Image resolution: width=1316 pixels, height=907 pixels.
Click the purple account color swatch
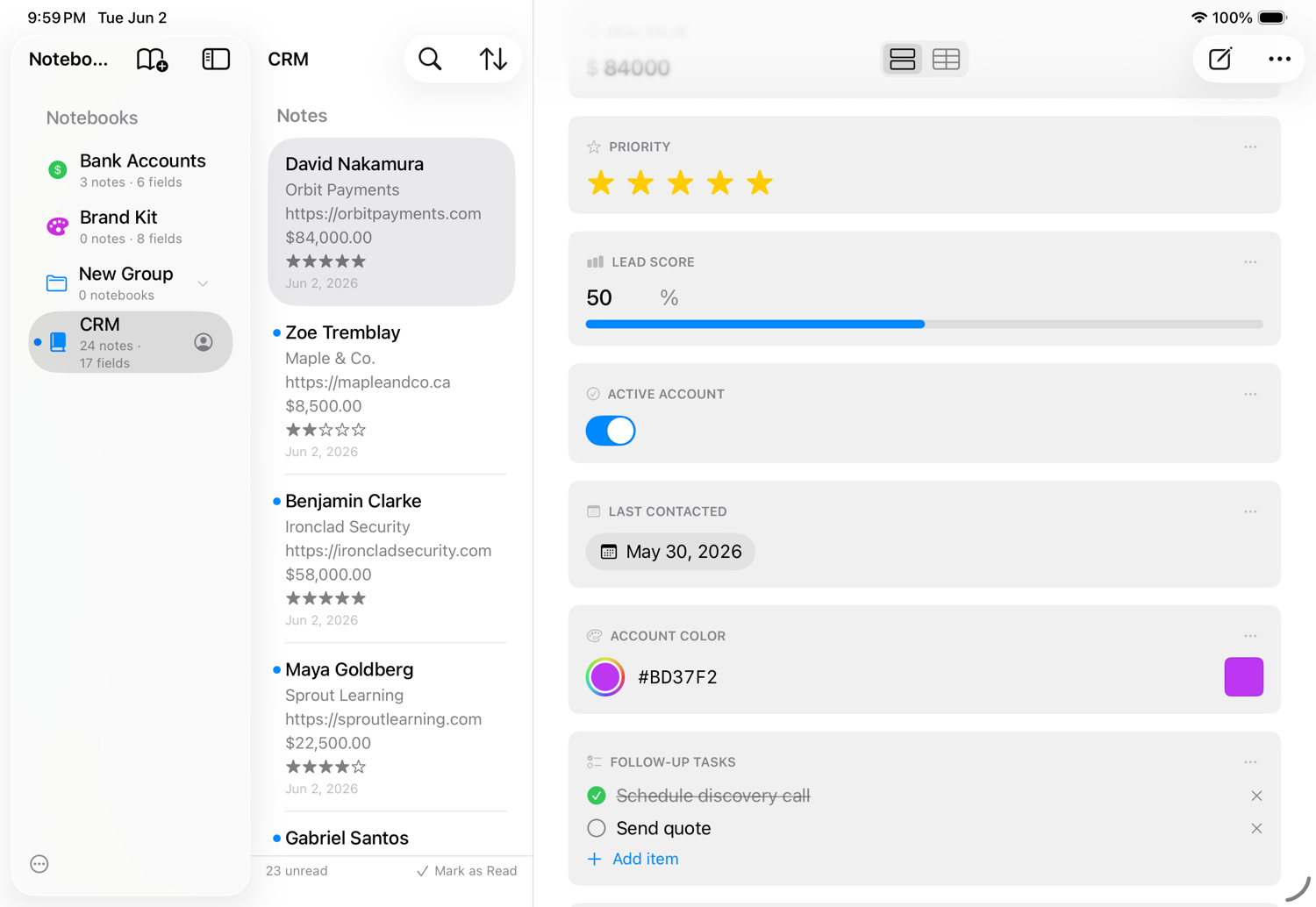click(x=1243, y=677)
